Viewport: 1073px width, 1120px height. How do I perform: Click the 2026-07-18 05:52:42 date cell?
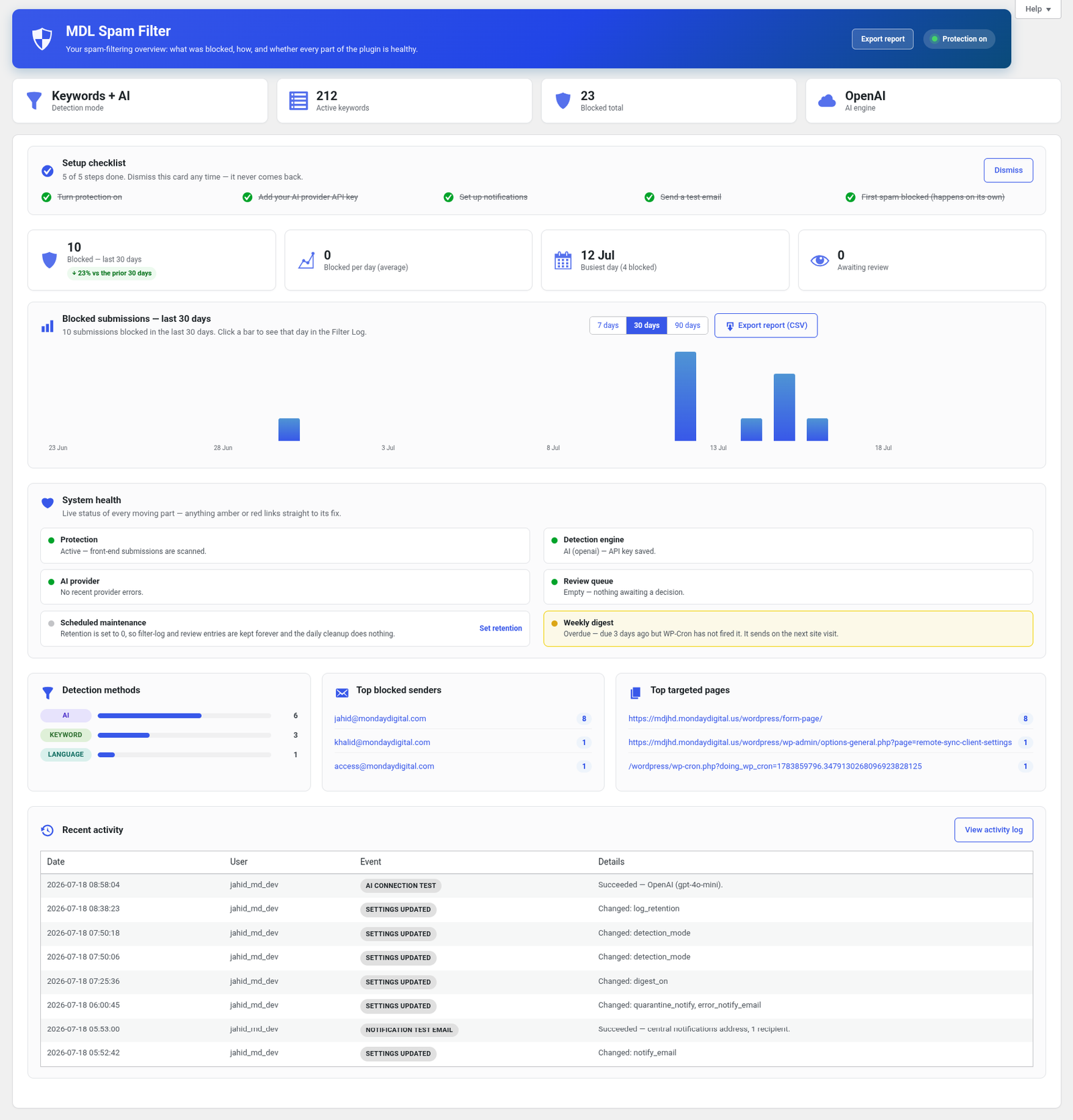83,1053
